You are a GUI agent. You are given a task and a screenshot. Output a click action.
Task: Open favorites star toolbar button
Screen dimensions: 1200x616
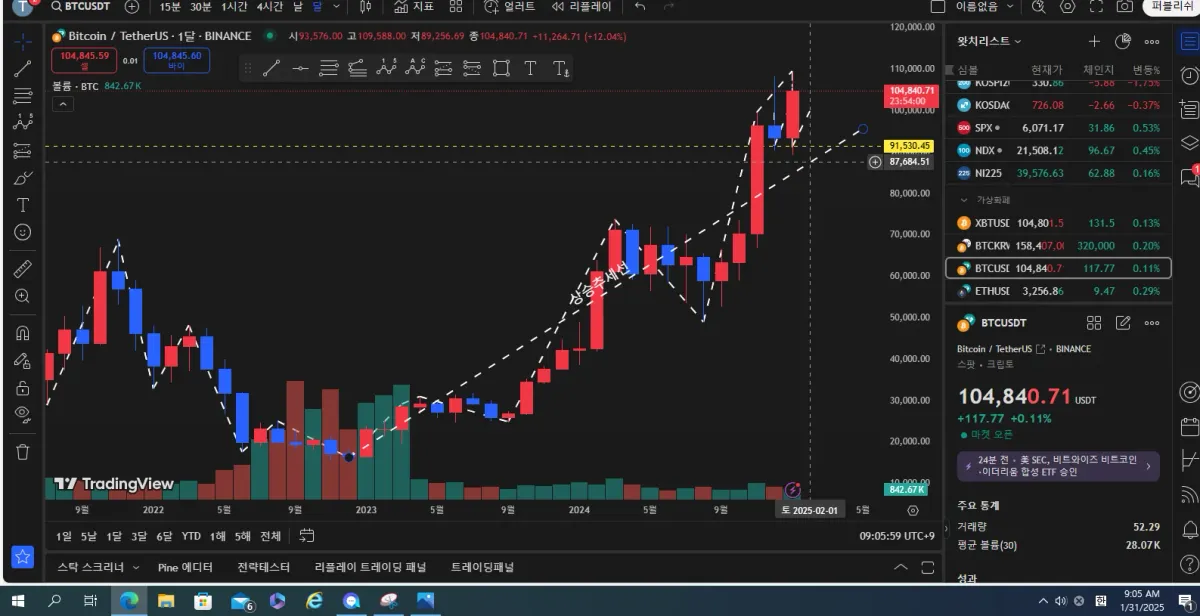(x=22, y=557)
